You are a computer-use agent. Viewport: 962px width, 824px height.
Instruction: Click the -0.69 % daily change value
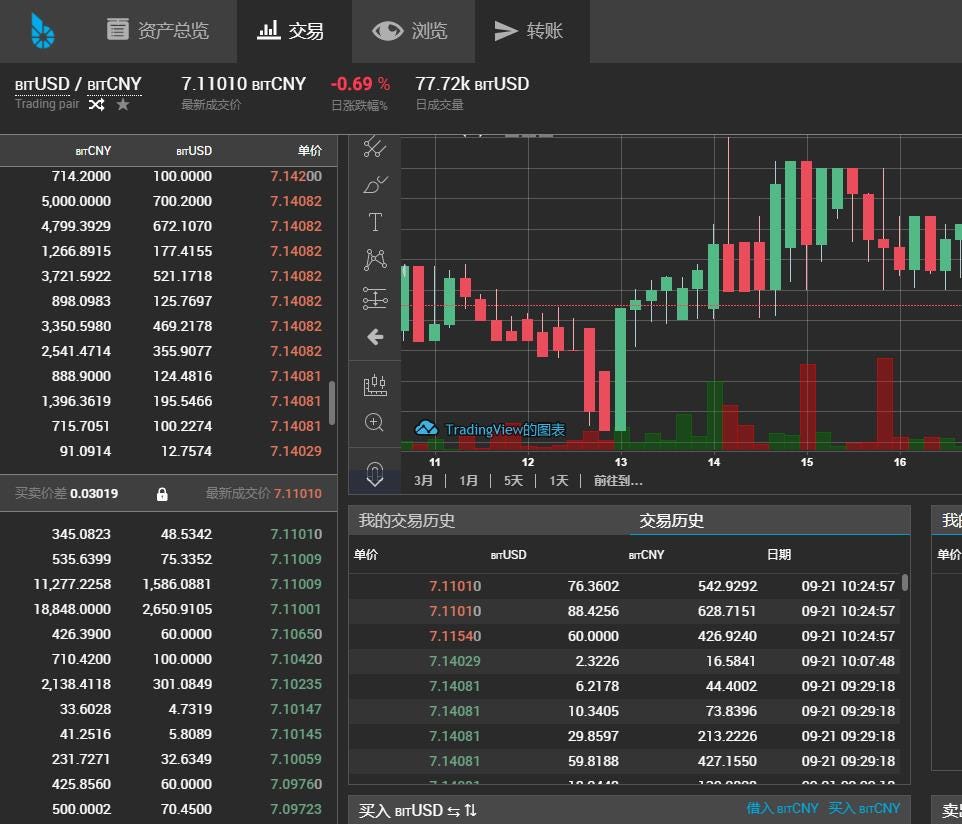point(360,84)
